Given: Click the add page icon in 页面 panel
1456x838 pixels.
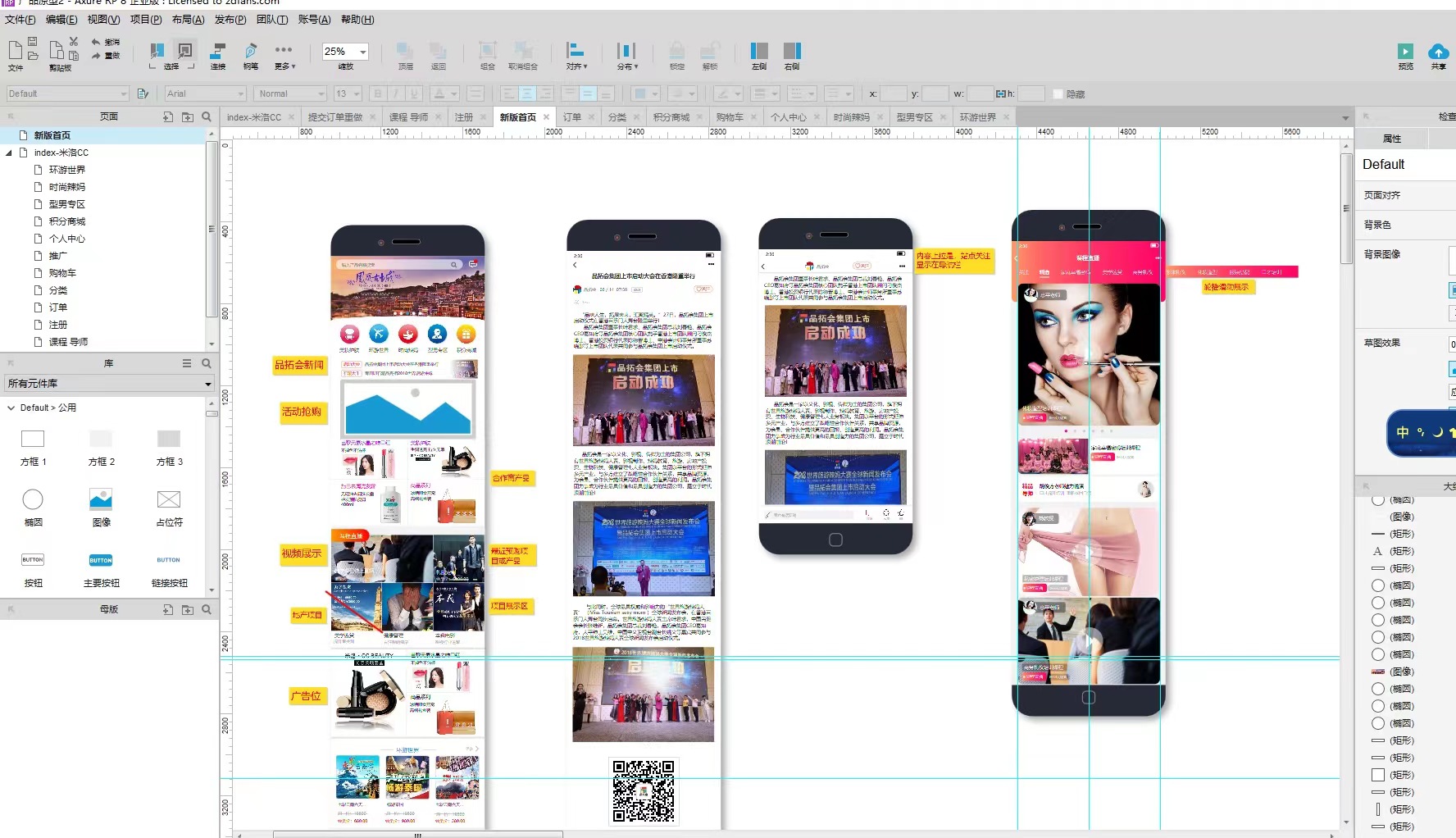Looking at the screenshot, I should coord(168,116).
